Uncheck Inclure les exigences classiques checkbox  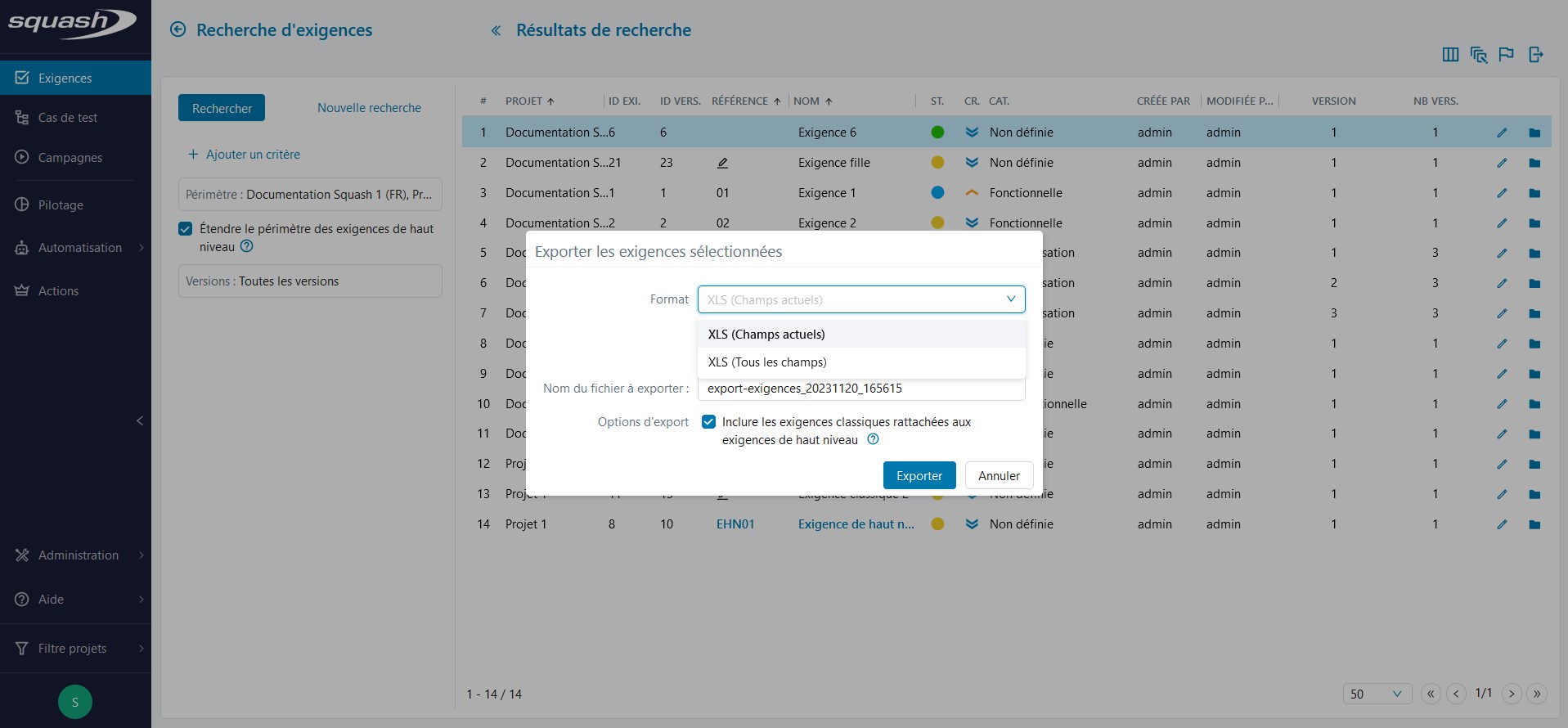[709, 422]
